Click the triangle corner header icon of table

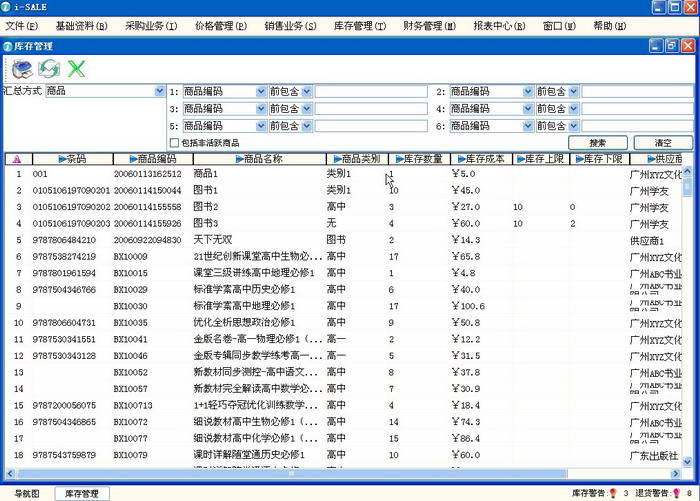pos(17,159)
